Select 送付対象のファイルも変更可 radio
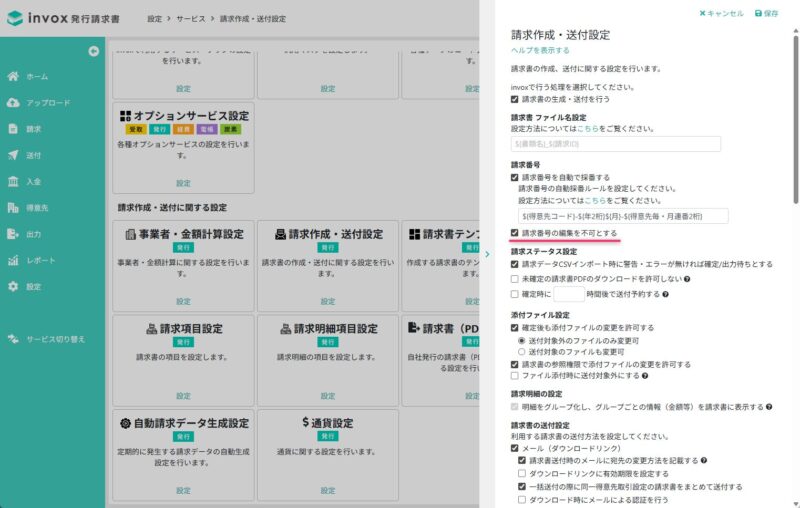This screenshot has height=508, width=800. point(521,352)
